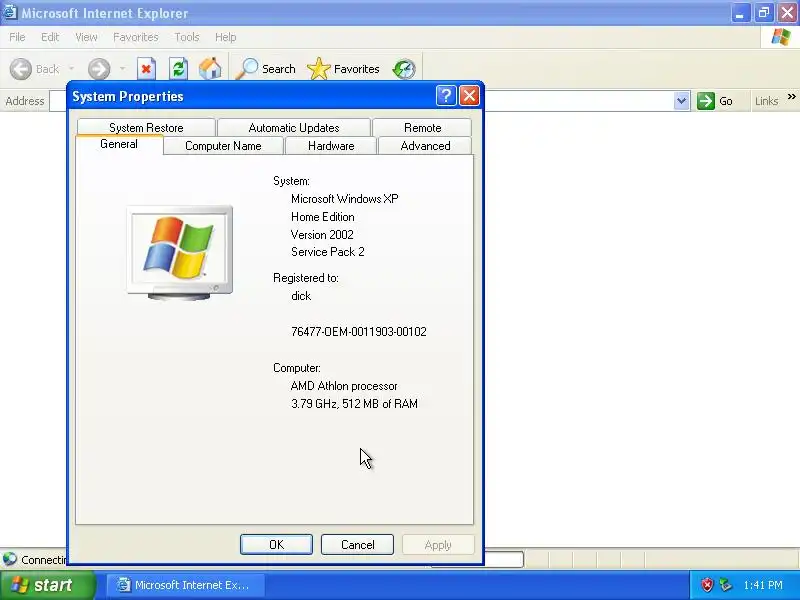Open the Search magnifier in the toolbar

tap(247, 69)
